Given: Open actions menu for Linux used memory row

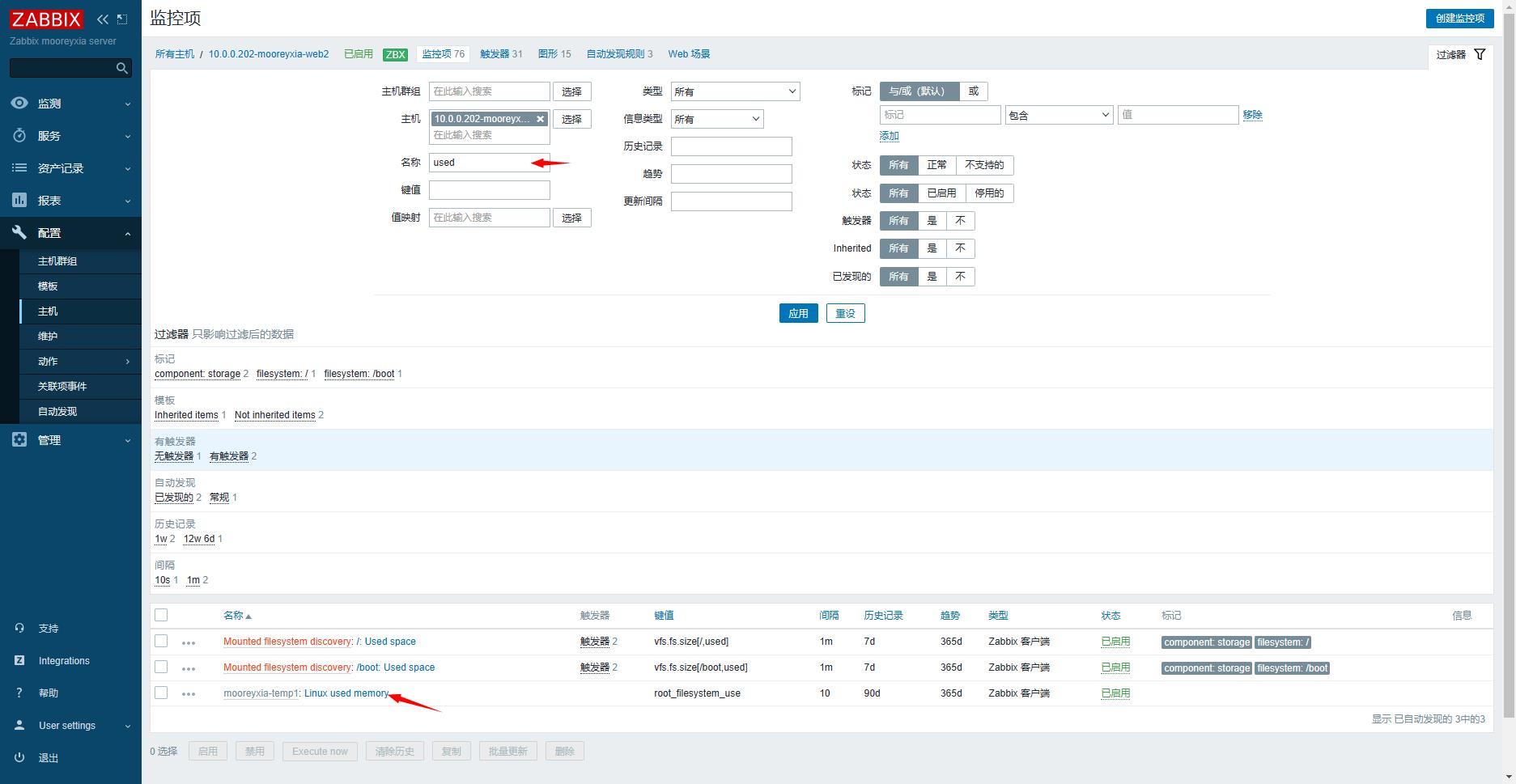Looking at the screenshot, I should click(189, 694).
